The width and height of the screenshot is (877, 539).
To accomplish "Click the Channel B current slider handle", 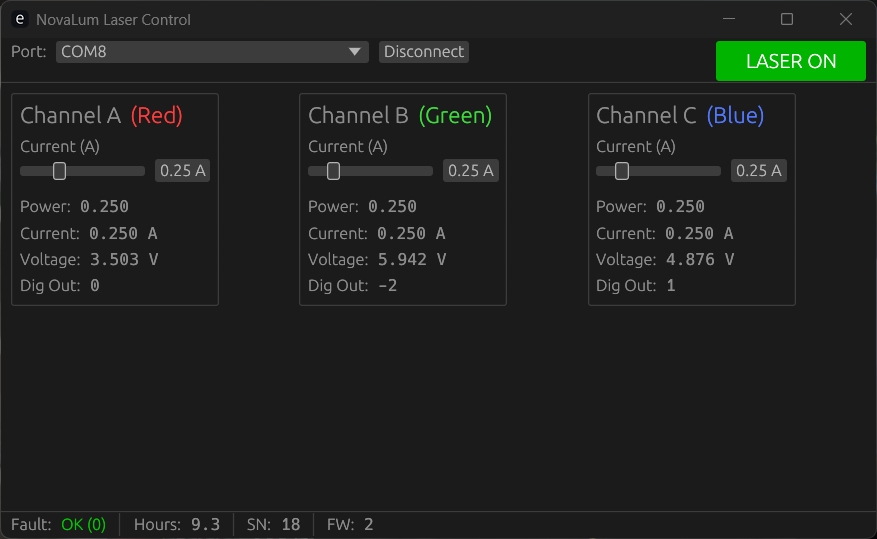I will [334, 171].
